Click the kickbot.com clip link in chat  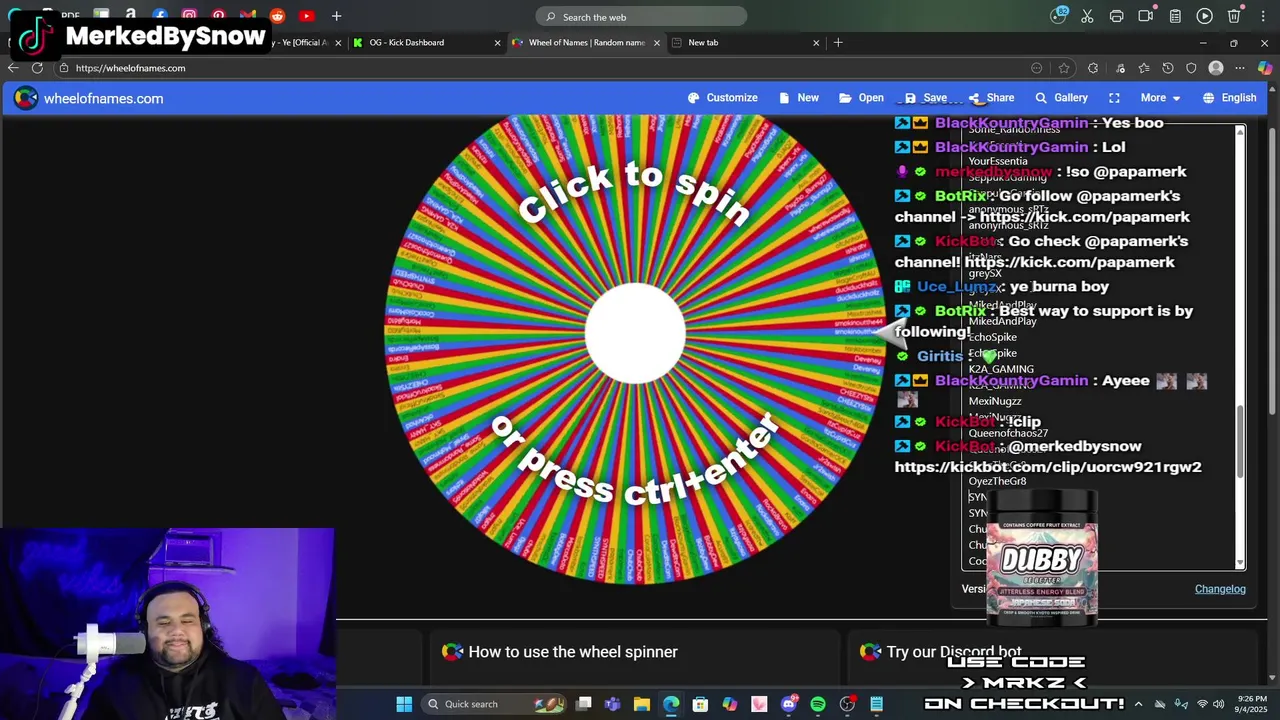click(x=1048, y=467)
